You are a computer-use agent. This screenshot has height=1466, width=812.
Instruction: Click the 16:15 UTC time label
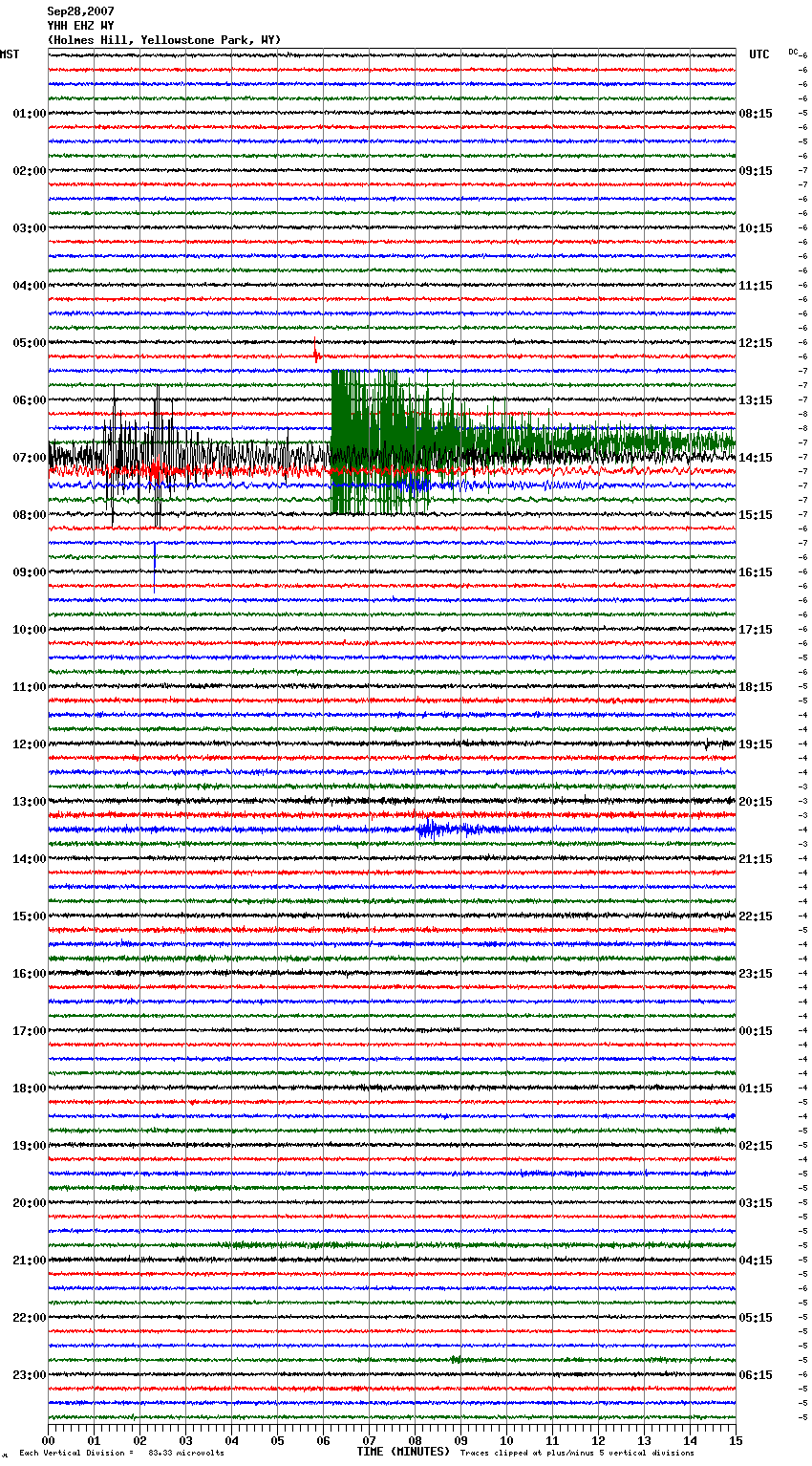tap(756, 572)
